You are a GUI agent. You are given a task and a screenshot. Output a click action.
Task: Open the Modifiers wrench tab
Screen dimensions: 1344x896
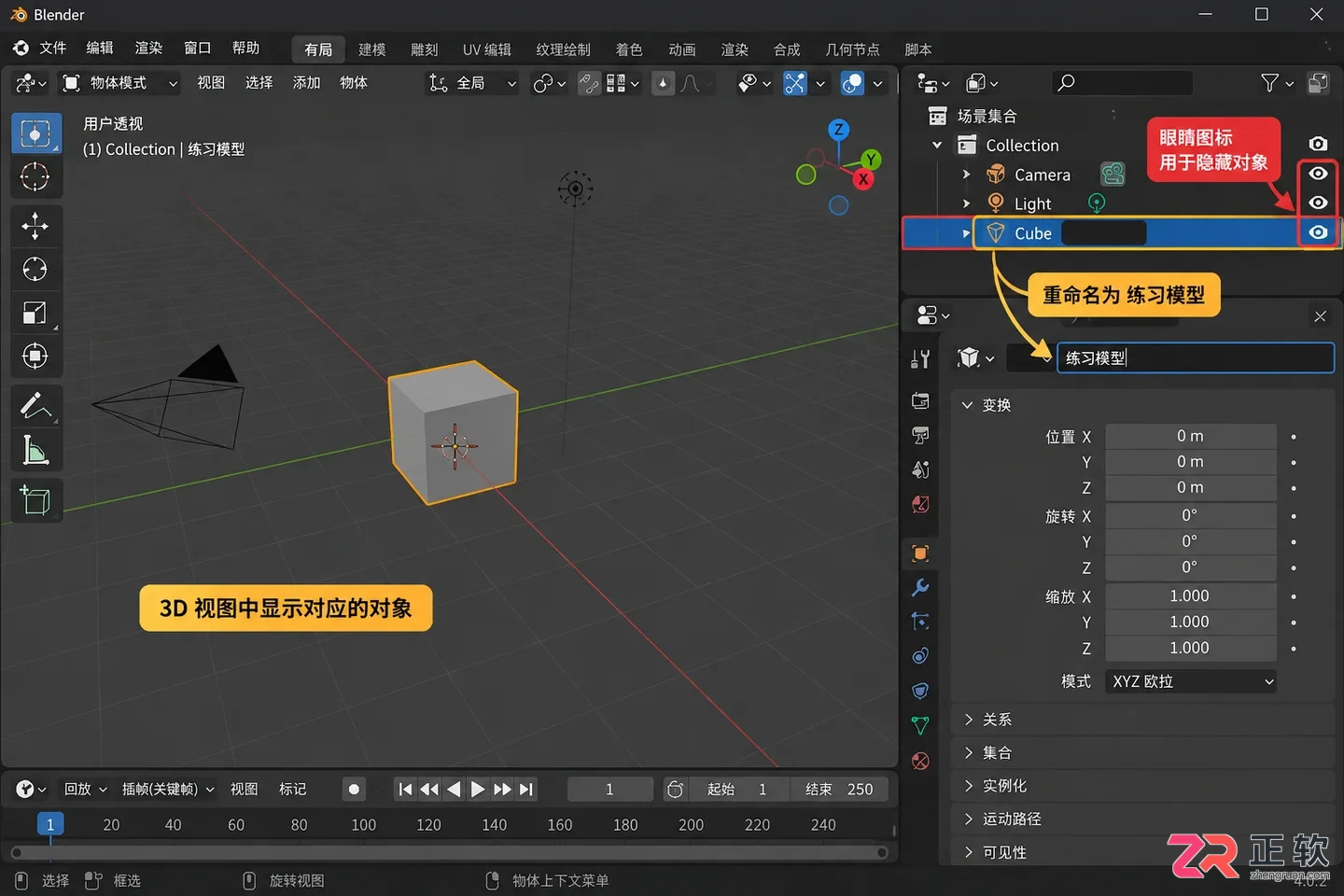click(920, 587)
